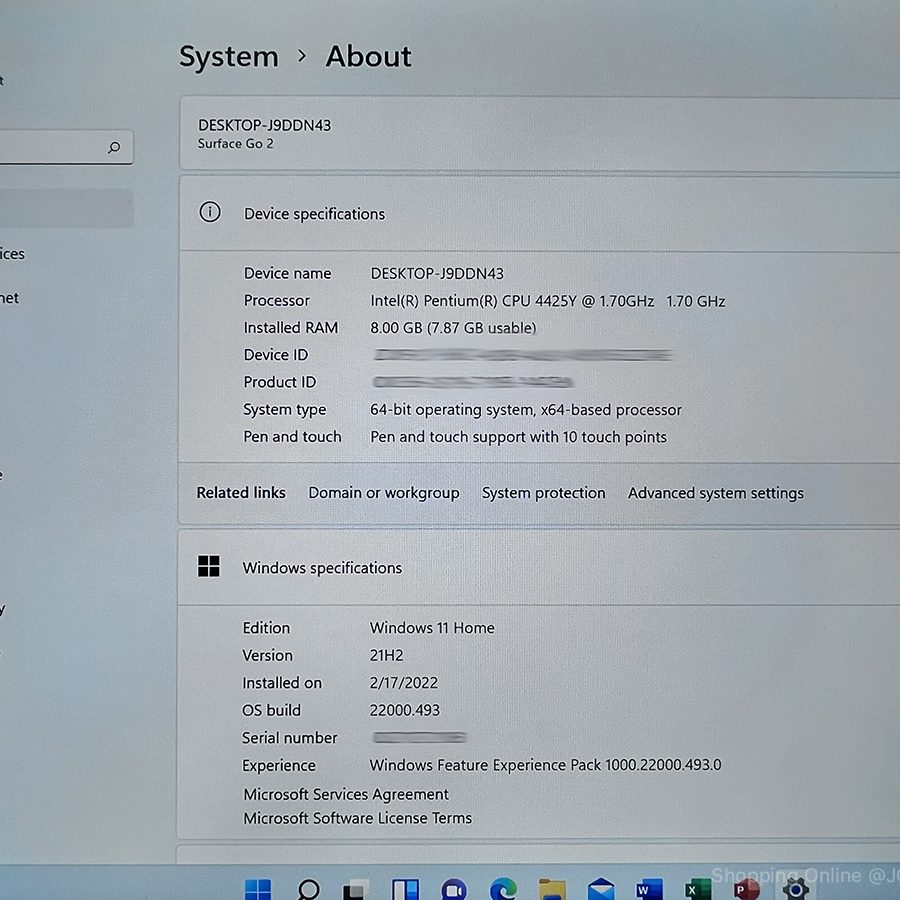Collapse the Windows specifications section header
This screenshot has height=900, width=900.
[540, 568]
